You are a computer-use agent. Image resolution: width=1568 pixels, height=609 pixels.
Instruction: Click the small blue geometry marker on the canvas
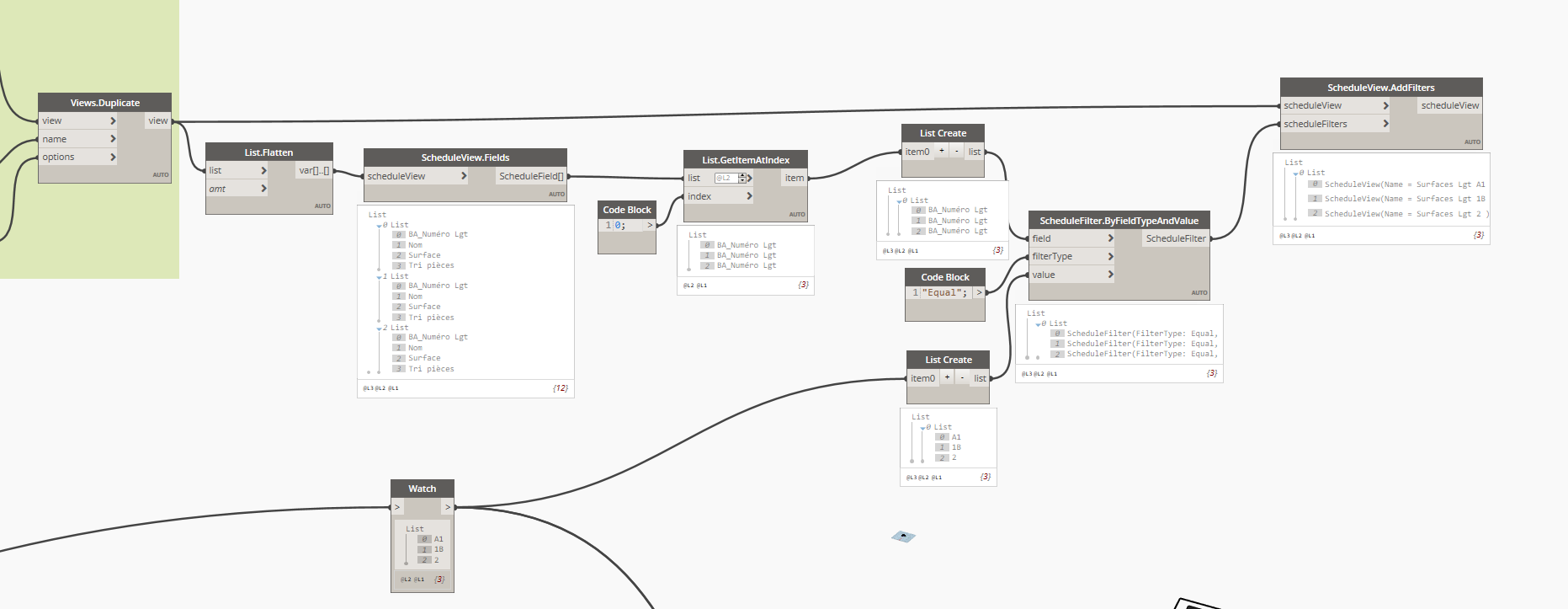903,537
